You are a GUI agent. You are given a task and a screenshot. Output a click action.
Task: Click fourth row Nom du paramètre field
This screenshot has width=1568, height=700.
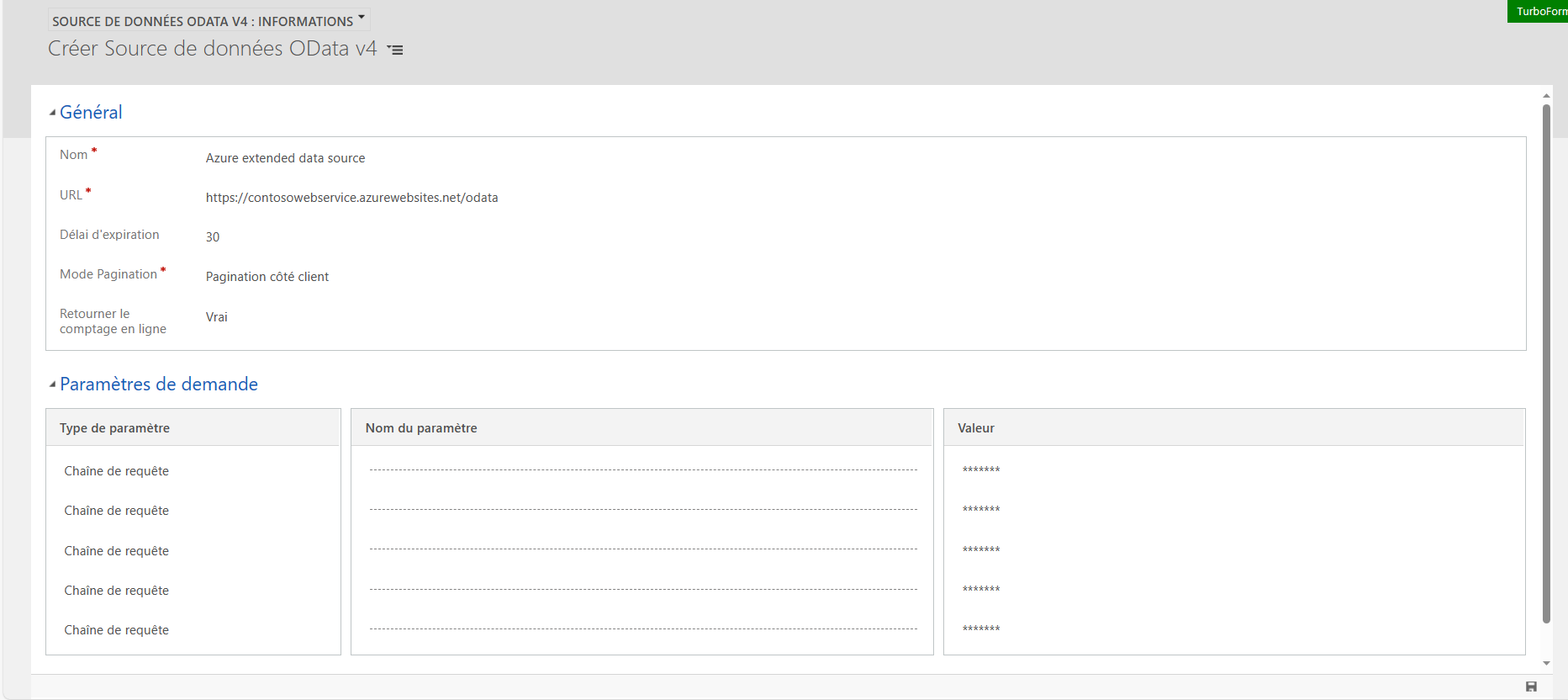[642, 590]
